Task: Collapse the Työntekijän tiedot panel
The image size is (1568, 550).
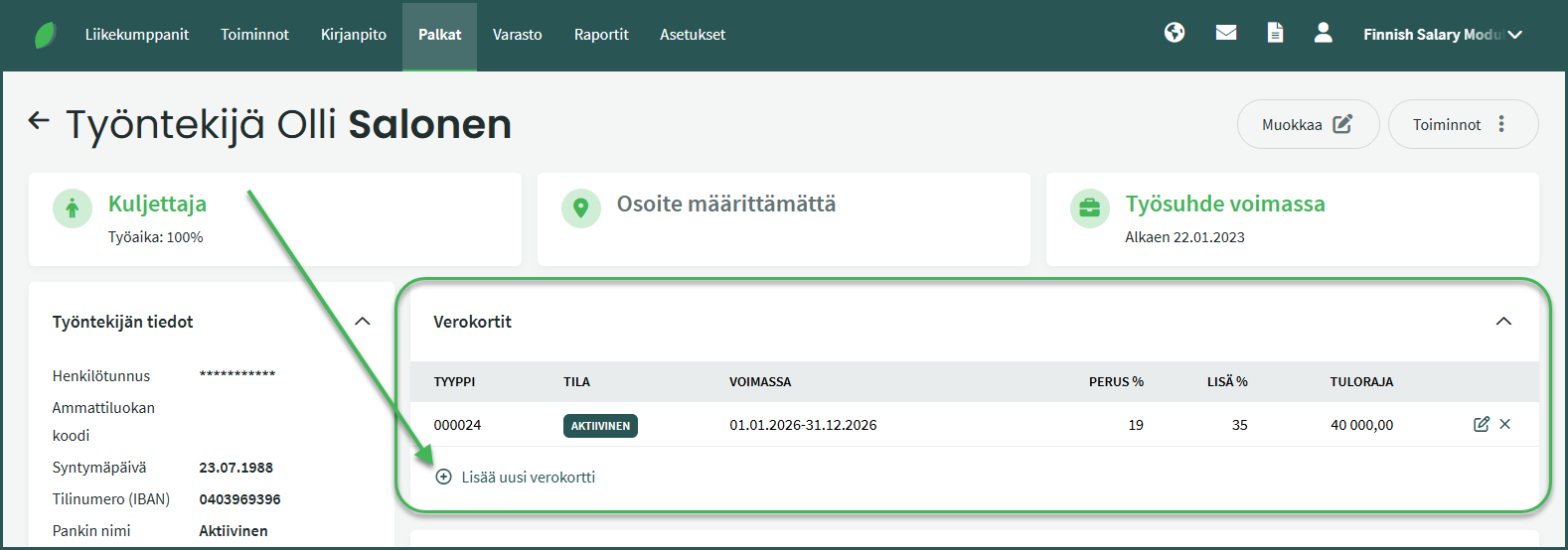Action: point(363,322)
